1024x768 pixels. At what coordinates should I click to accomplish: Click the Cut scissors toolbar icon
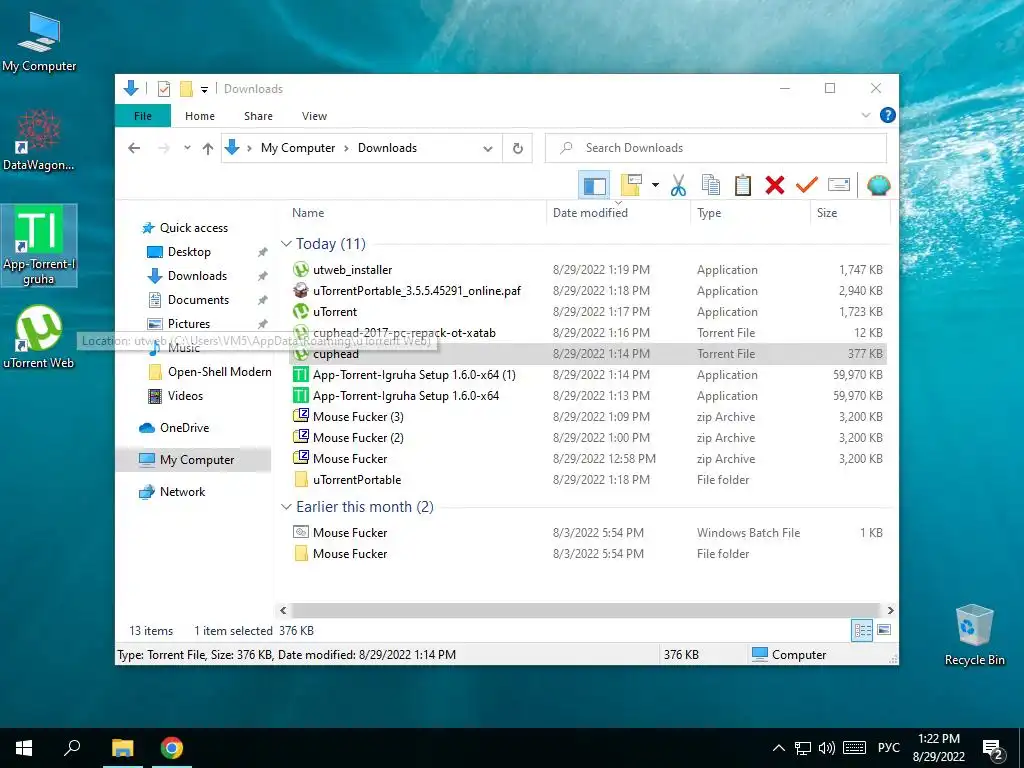[679, 185]
